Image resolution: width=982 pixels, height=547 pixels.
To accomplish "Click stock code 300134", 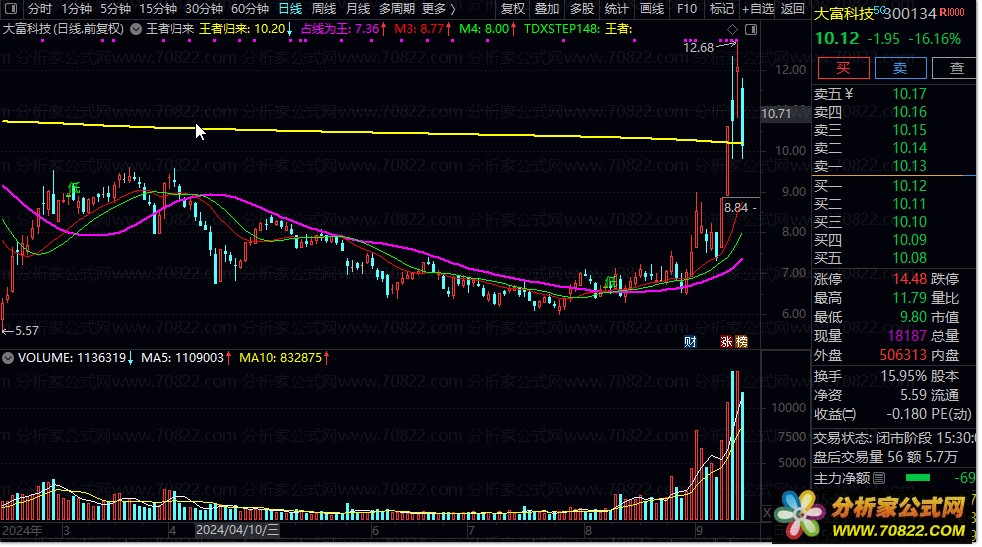I will pos(910,14).
